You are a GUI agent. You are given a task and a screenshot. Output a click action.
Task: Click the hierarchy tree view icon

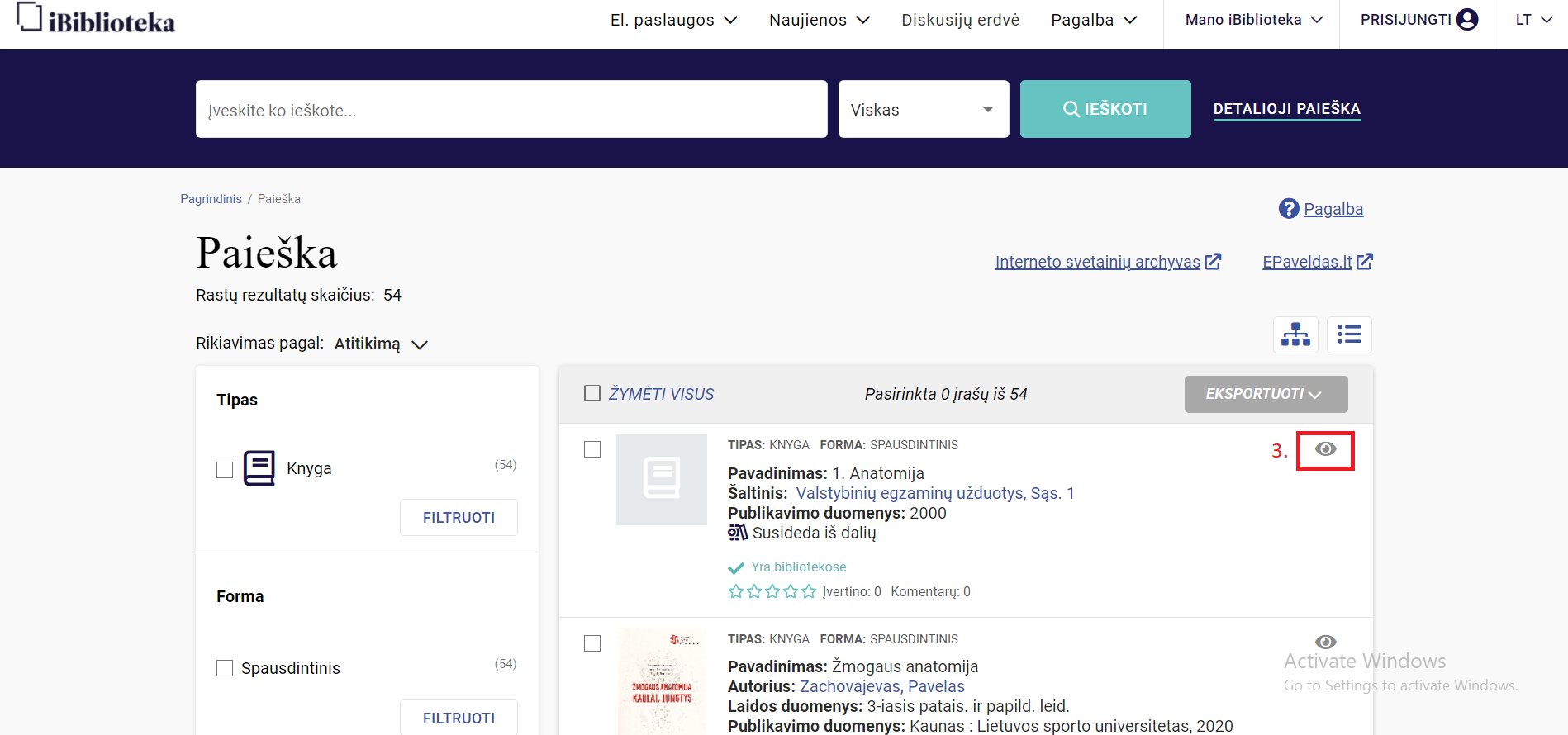(1295, 334)
